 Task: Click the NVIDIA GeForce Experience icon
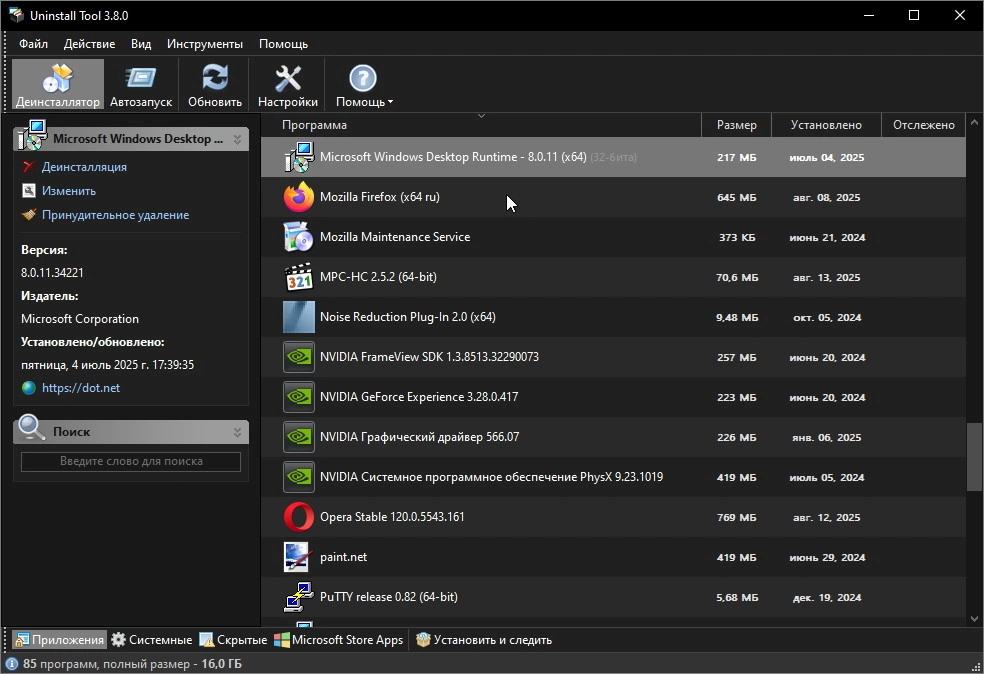299,397
